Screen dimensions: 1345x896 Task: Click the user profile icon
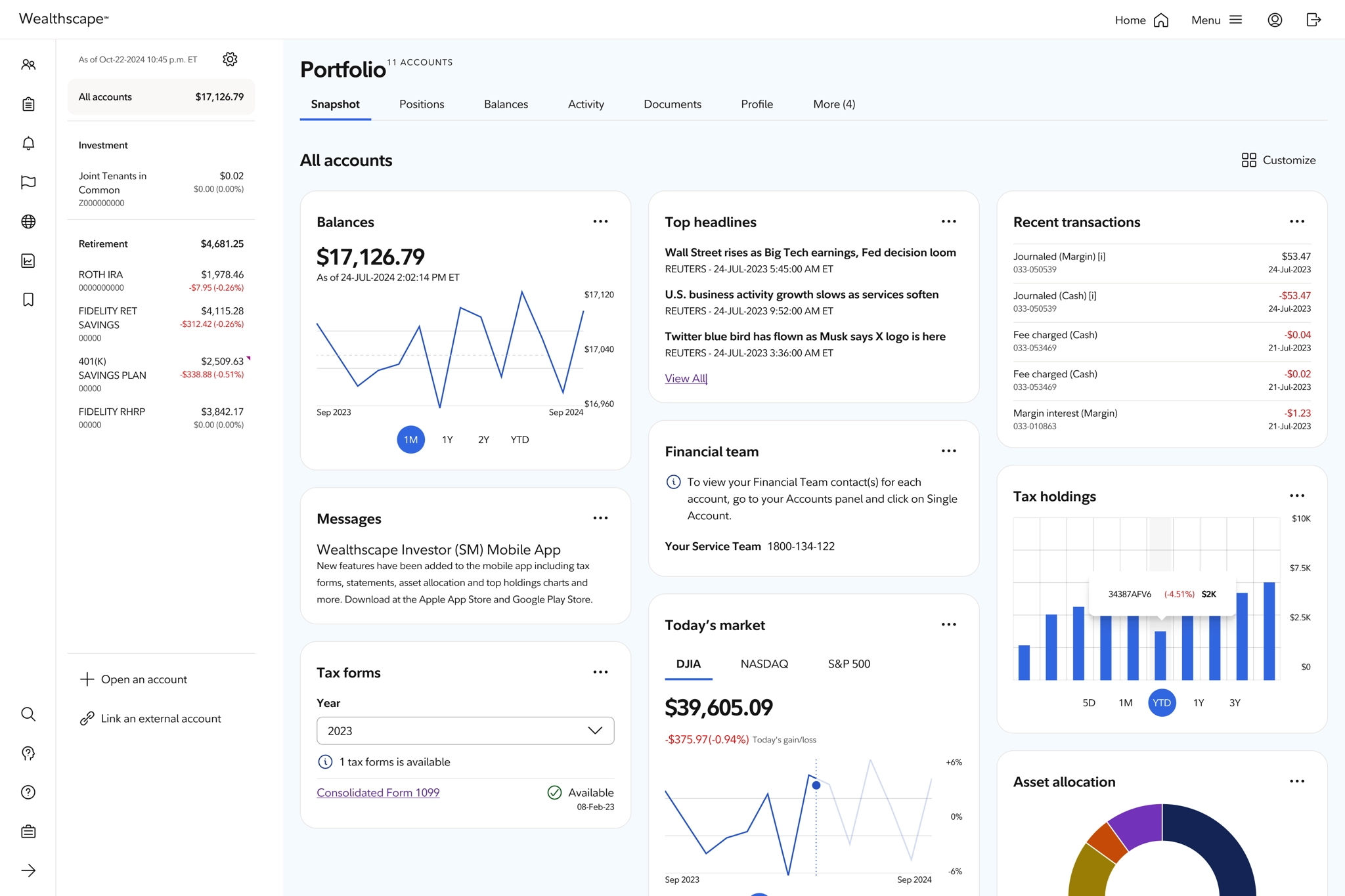tap(1275, 20)
